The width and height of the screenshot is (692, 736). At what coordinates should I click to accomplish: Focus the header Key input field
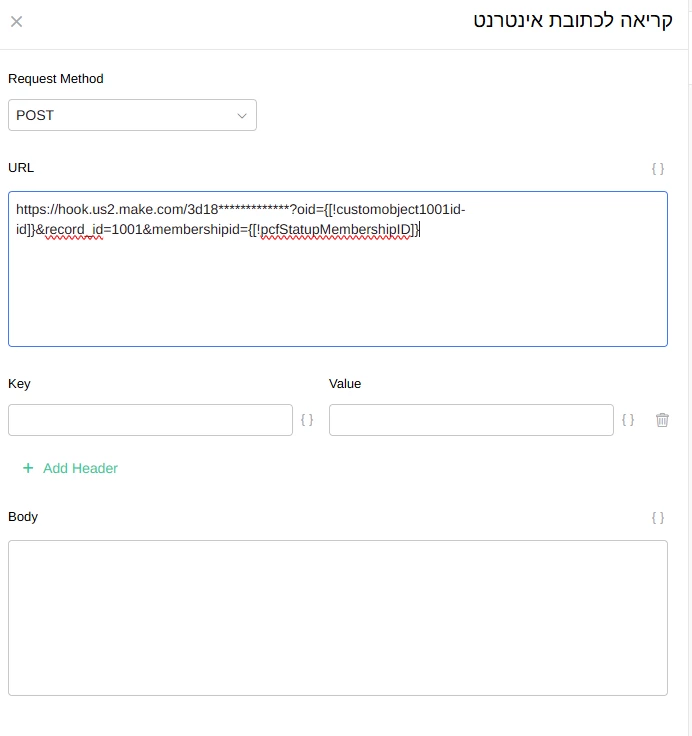[150, 420]
